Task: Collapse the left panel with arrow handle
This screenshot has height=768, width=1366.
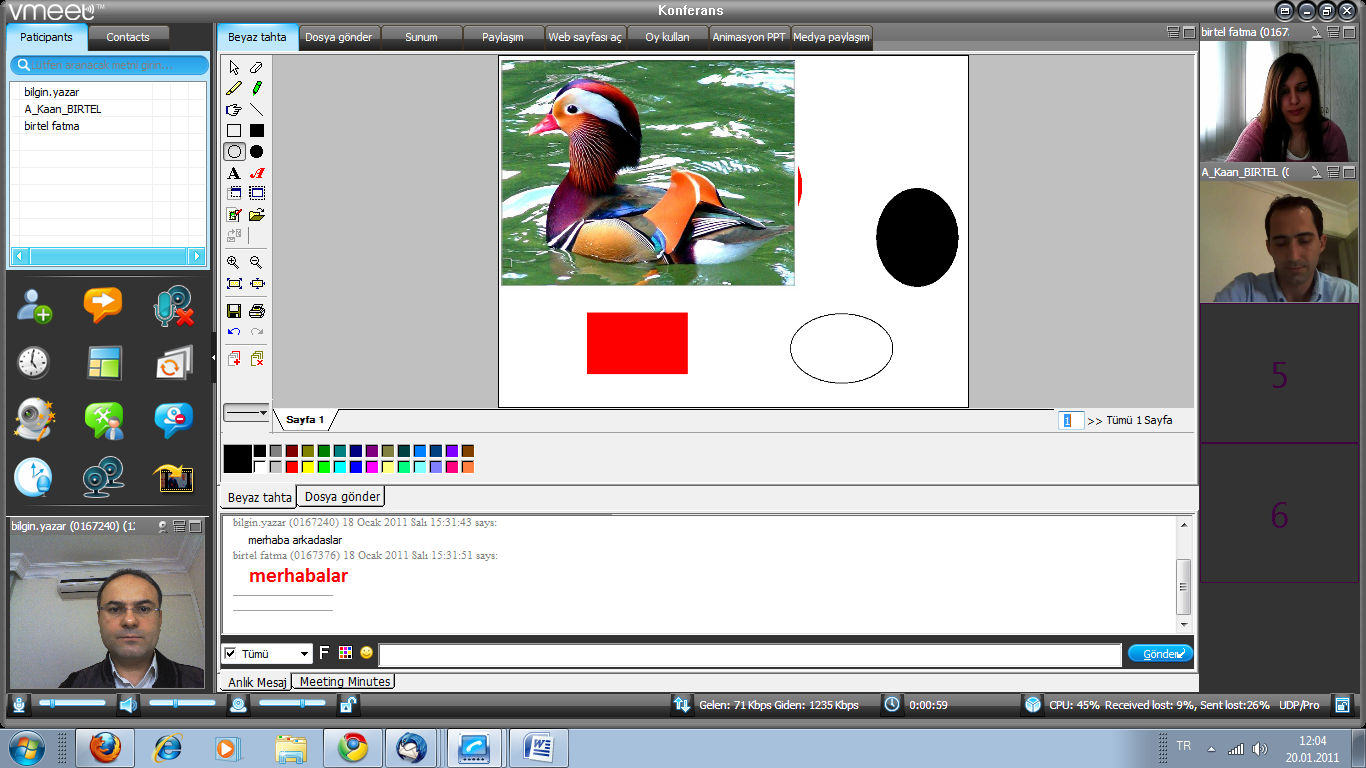Action: [213, 357]
